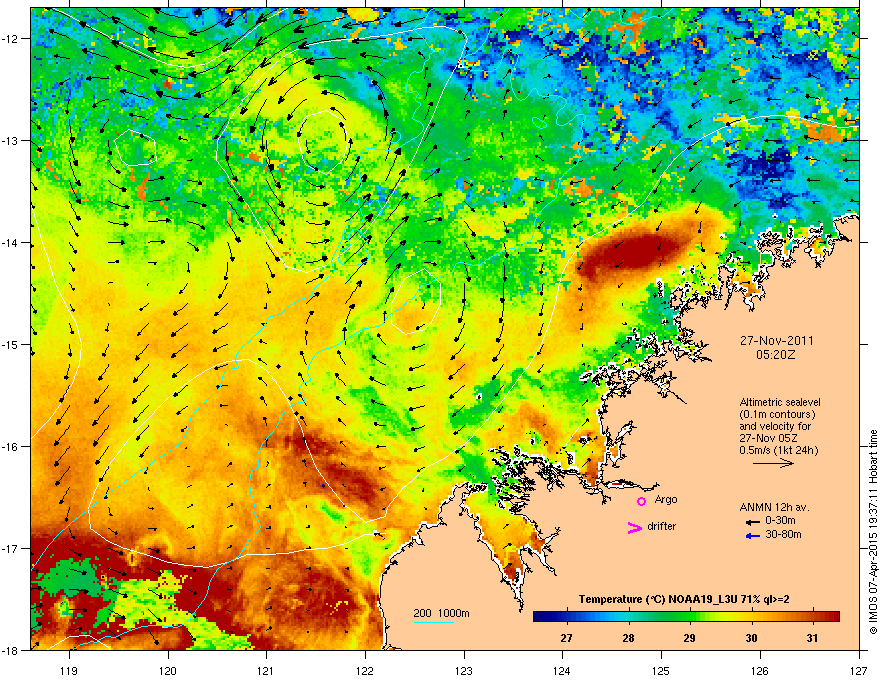The image size is (880, 680).
Task: Click the blue 30-80m arrow legend symbol
Action: (x=752, y=536)
